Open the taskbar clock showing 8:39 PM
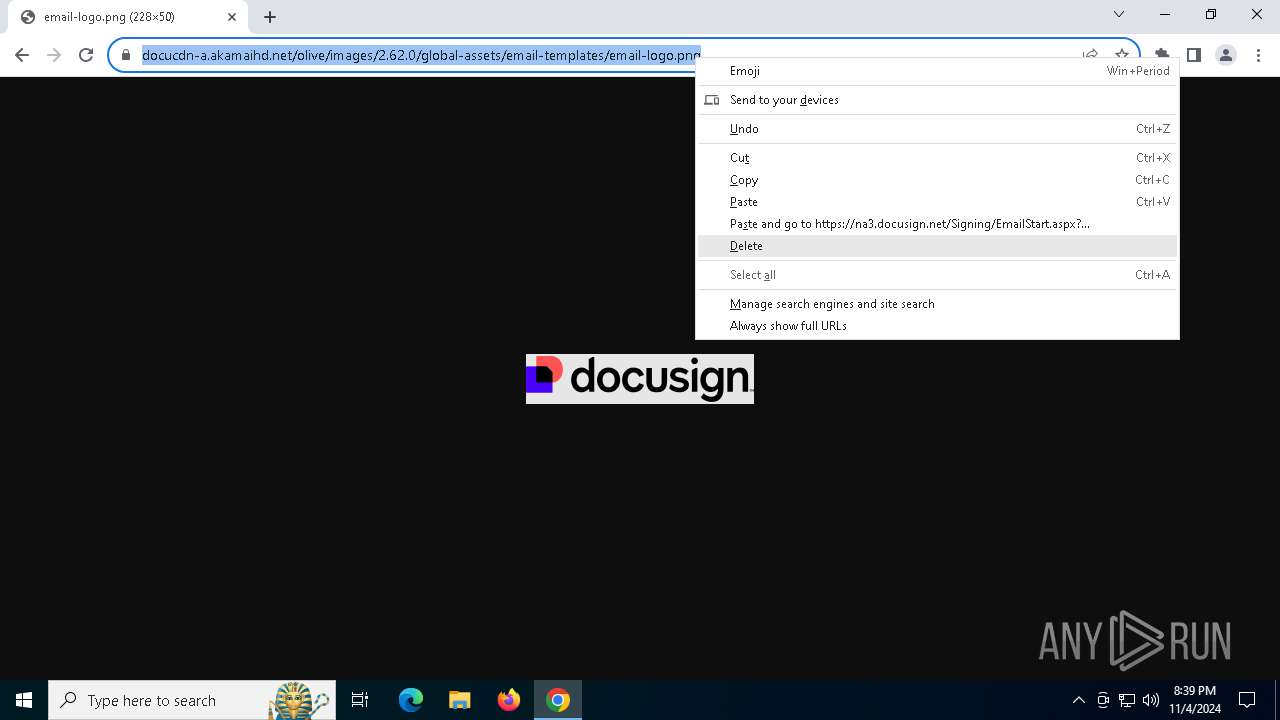The height and width of the screenshot is (720, 1280). click(x=1195, y=700)
